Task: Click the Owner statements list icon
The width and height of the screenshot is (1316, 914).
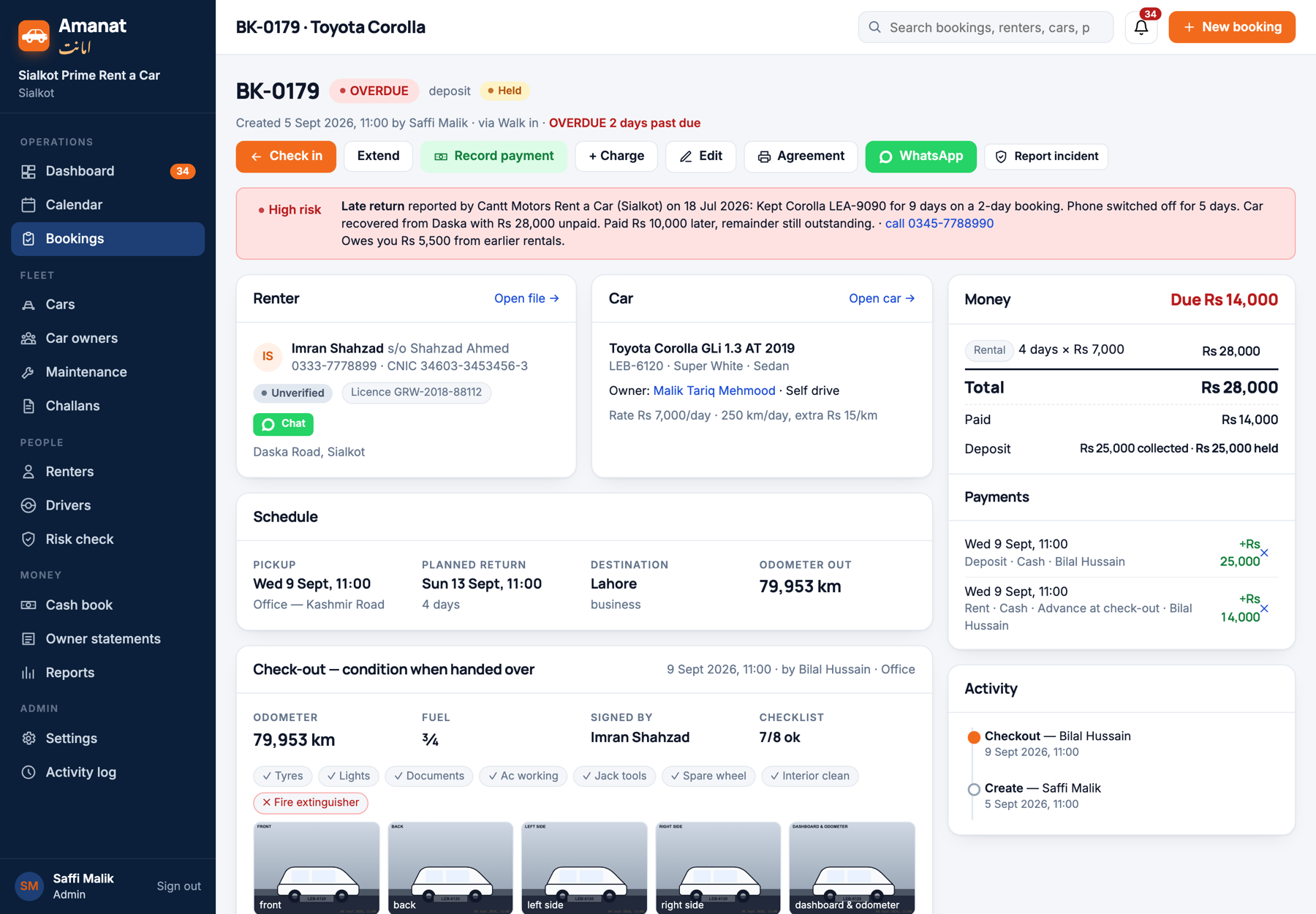Action: (x=29, y=639)
